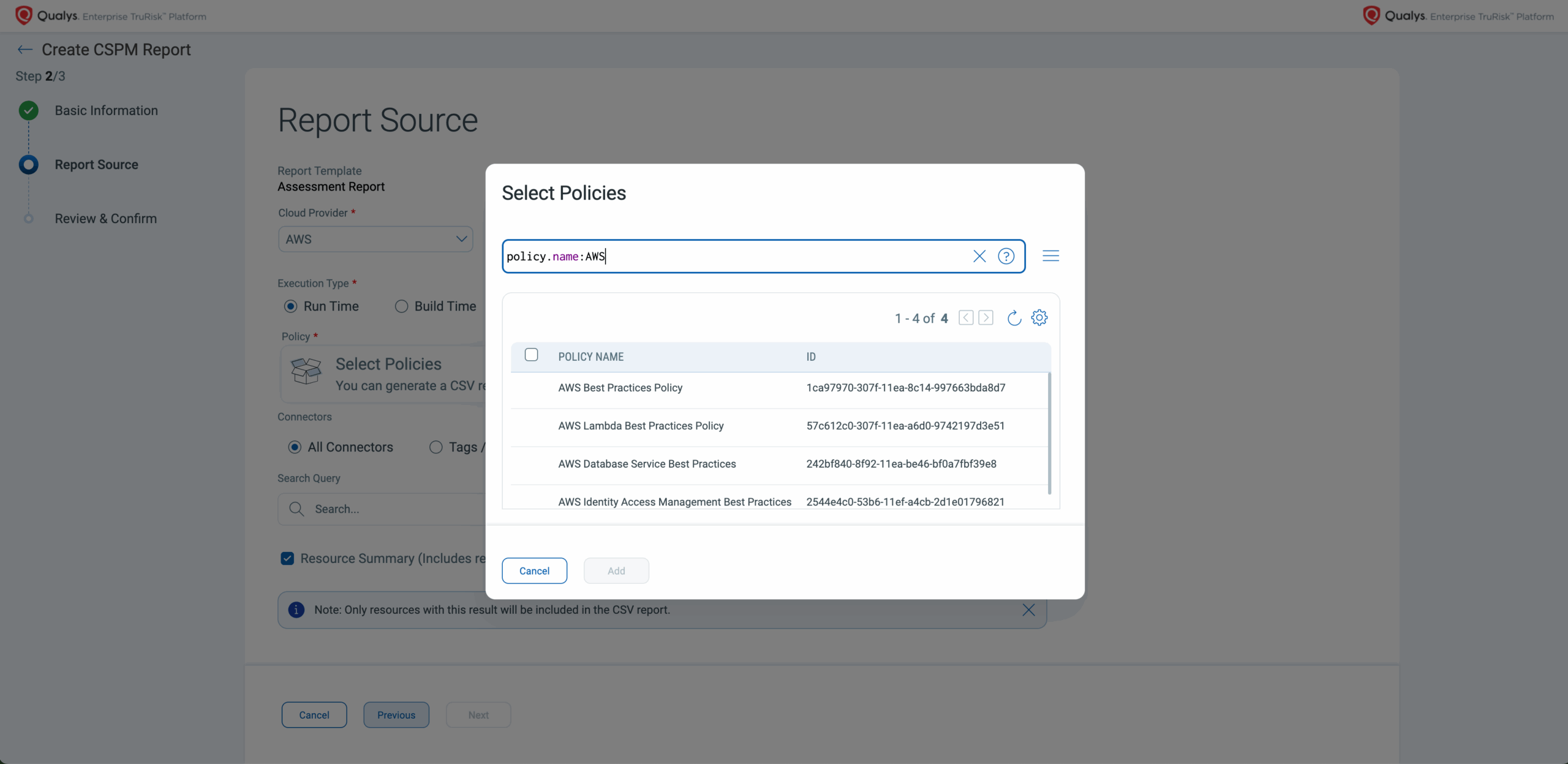Dismiss the CSV report note banner
Screen dimensions: 1568x764
click(x=1029, y=610)
